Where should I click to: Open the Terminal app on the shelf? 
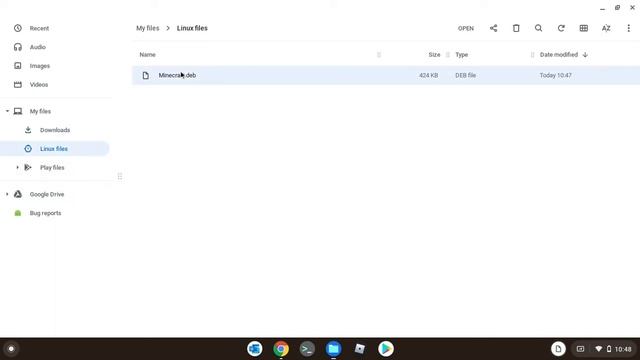tap(307, 349)
